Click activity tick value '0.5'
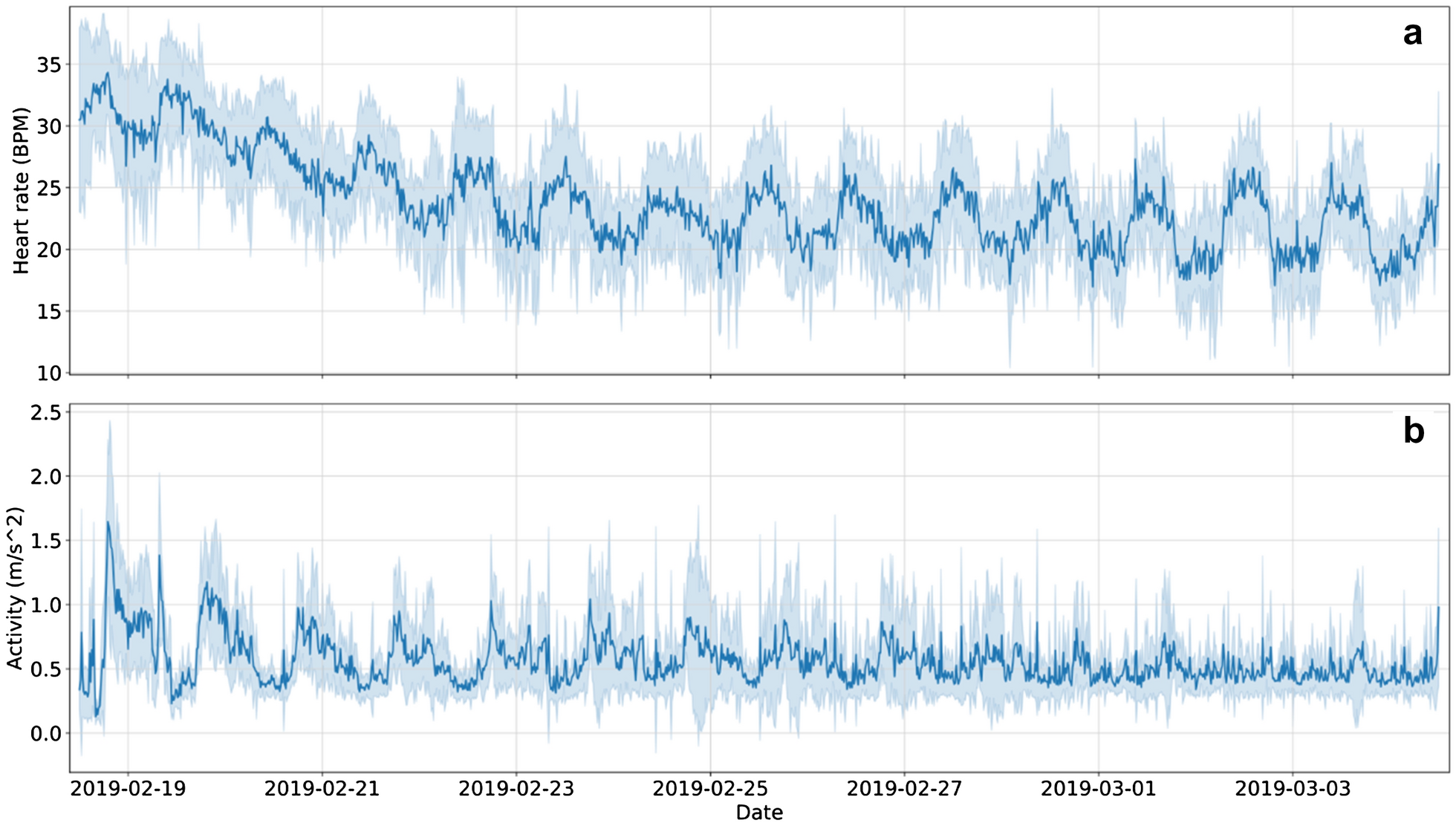Viewport: 1456px width, 826px height. 46,669
